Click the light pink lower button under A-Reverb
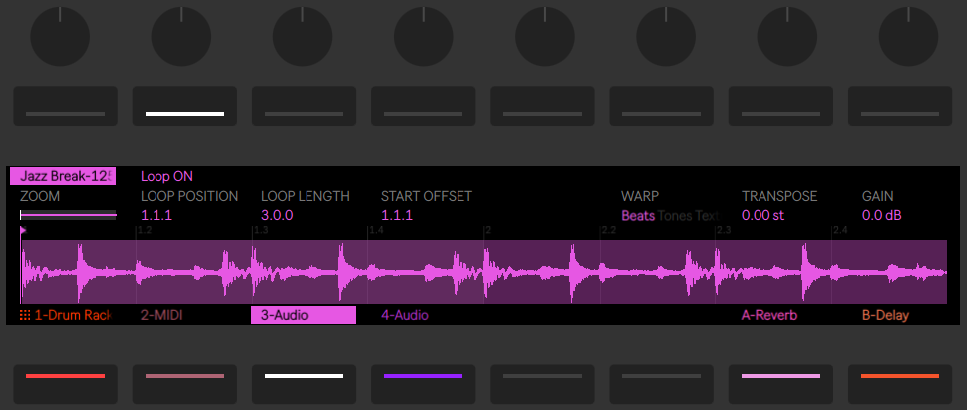This screenshot has width=967, height=410. (781, 383)
